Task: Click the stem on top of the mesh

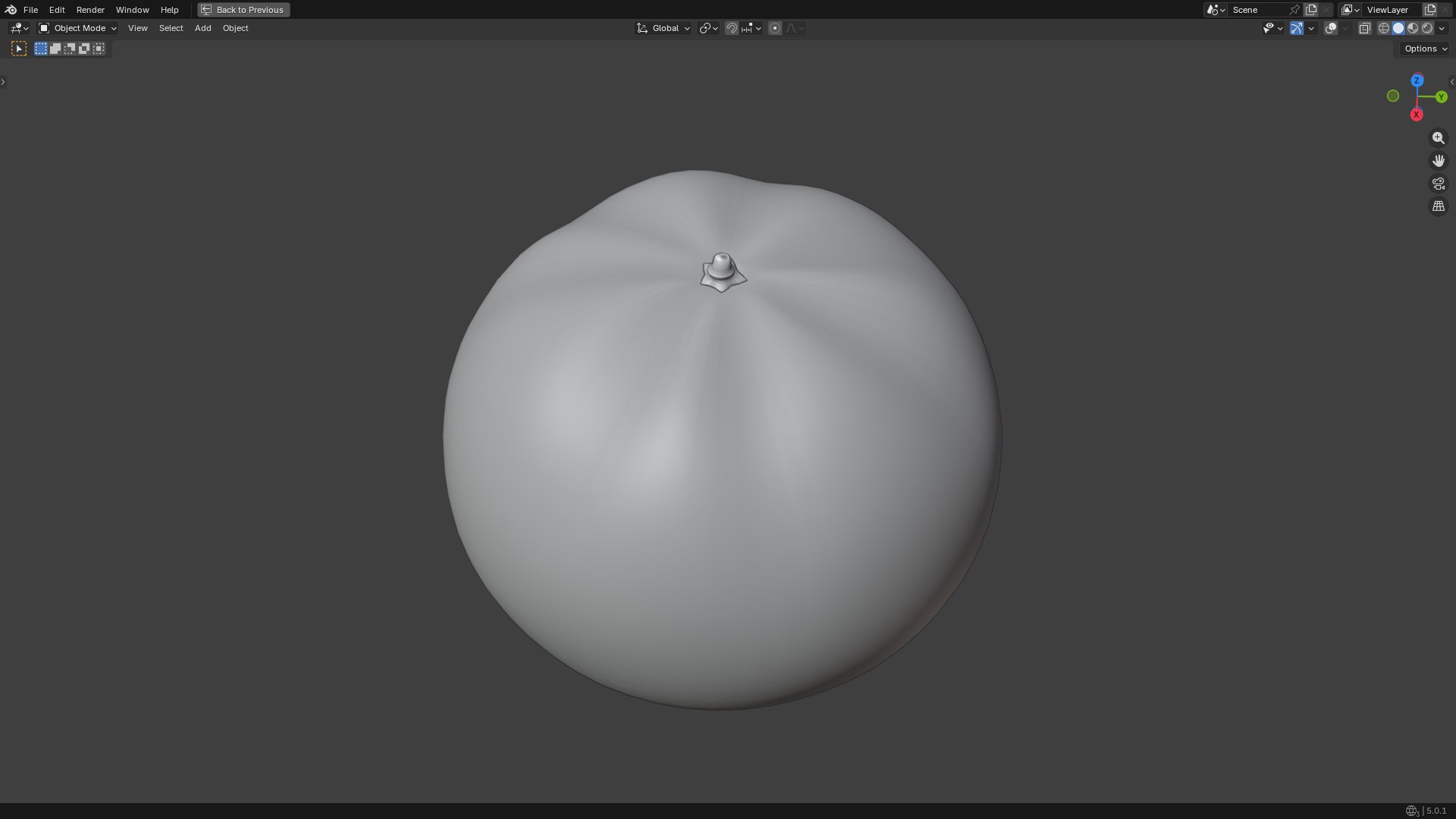Action: click(722, 267)
